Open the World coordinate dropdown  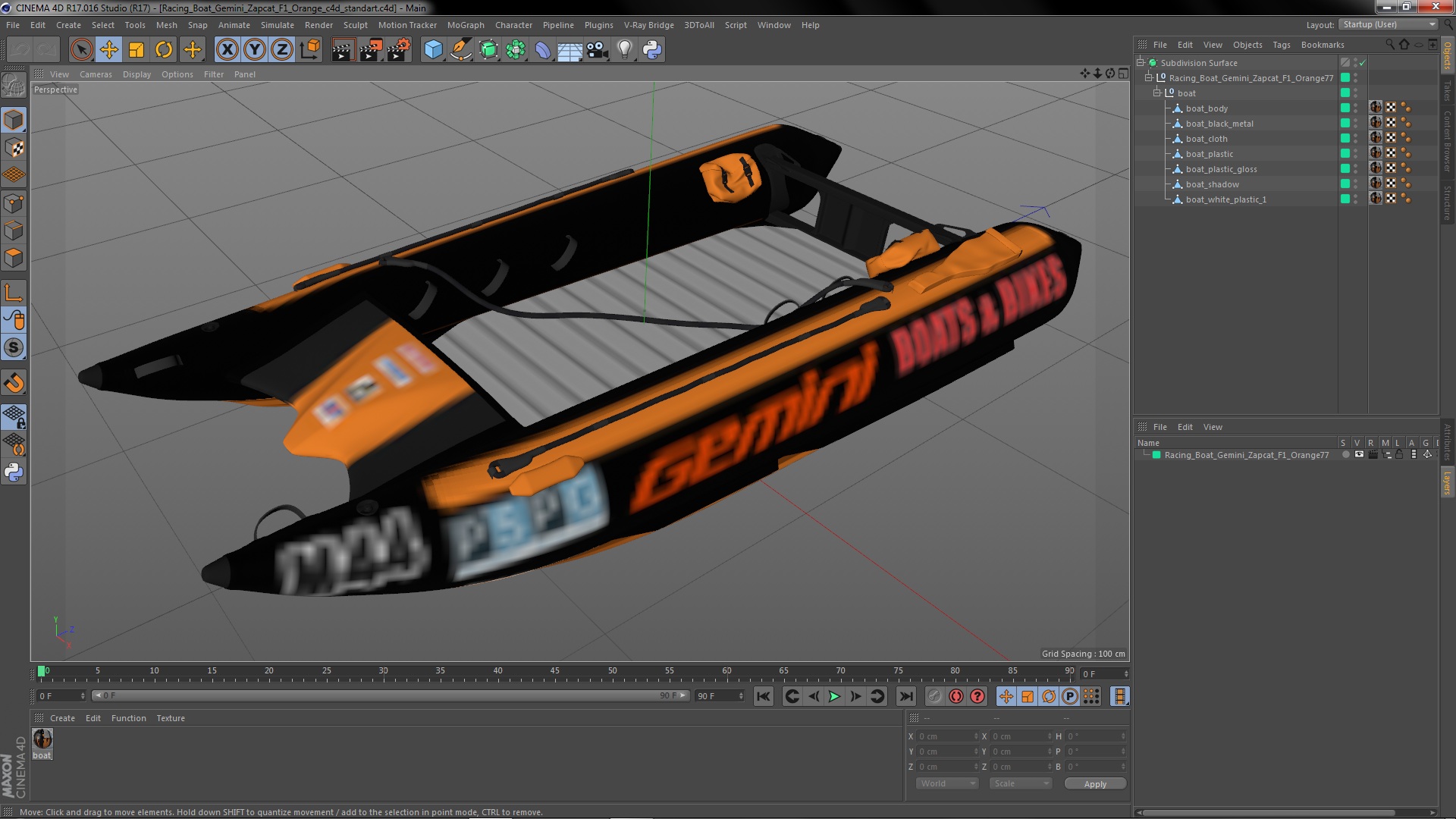(946, 783)
